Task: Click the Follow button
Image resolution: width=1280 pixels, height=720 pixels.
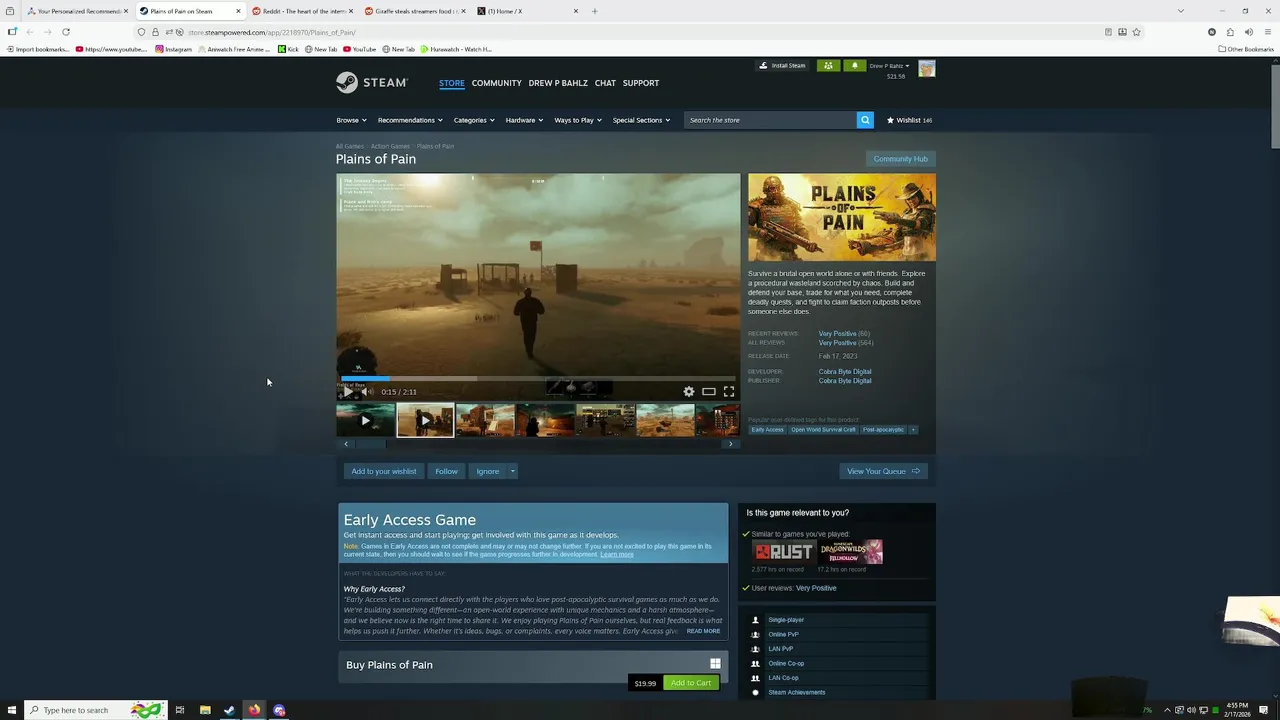Action: click(x=446, y=471)
